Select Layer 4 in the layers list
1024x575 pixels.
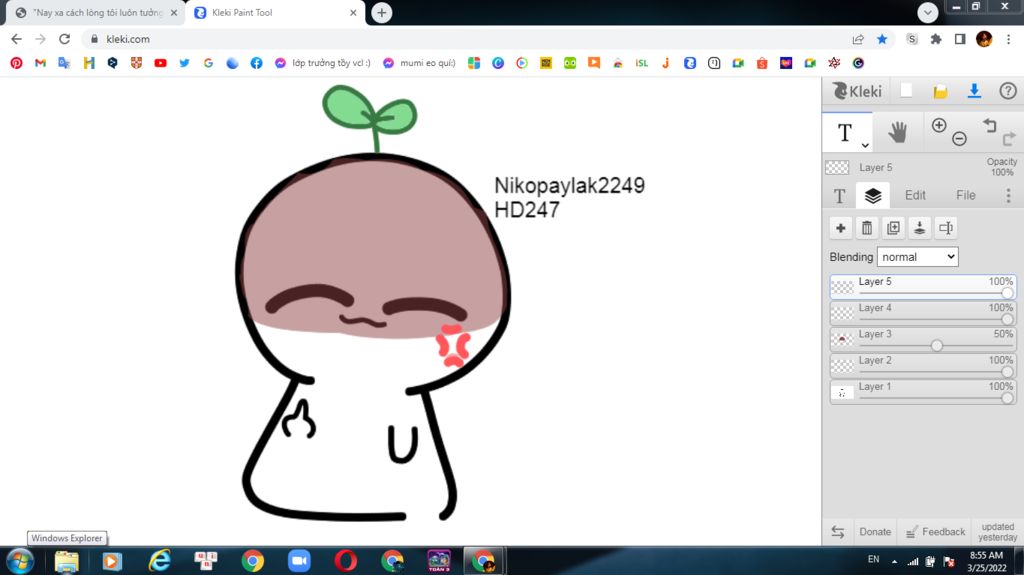click(x=923, y=314)
